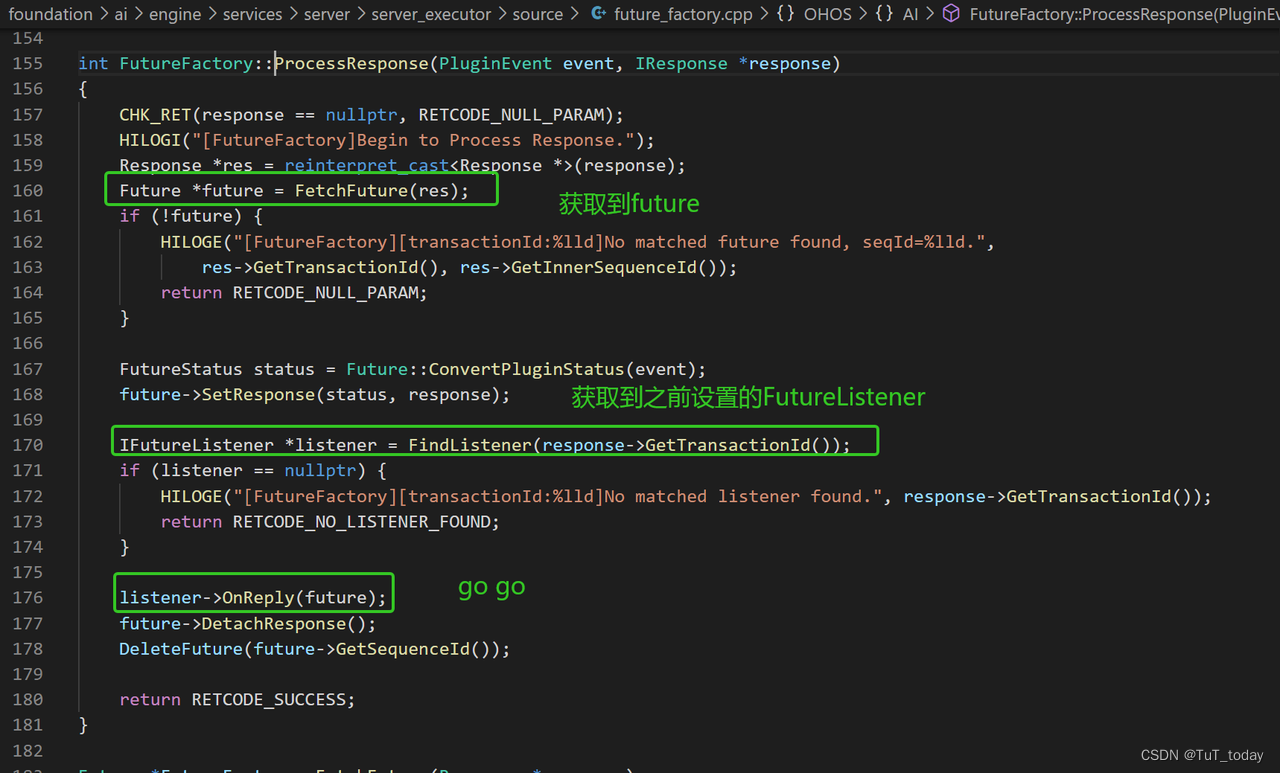Screen dimensions: 1280x773
Task: Open the source breadcrumb folder
Action: coord(538,14)
